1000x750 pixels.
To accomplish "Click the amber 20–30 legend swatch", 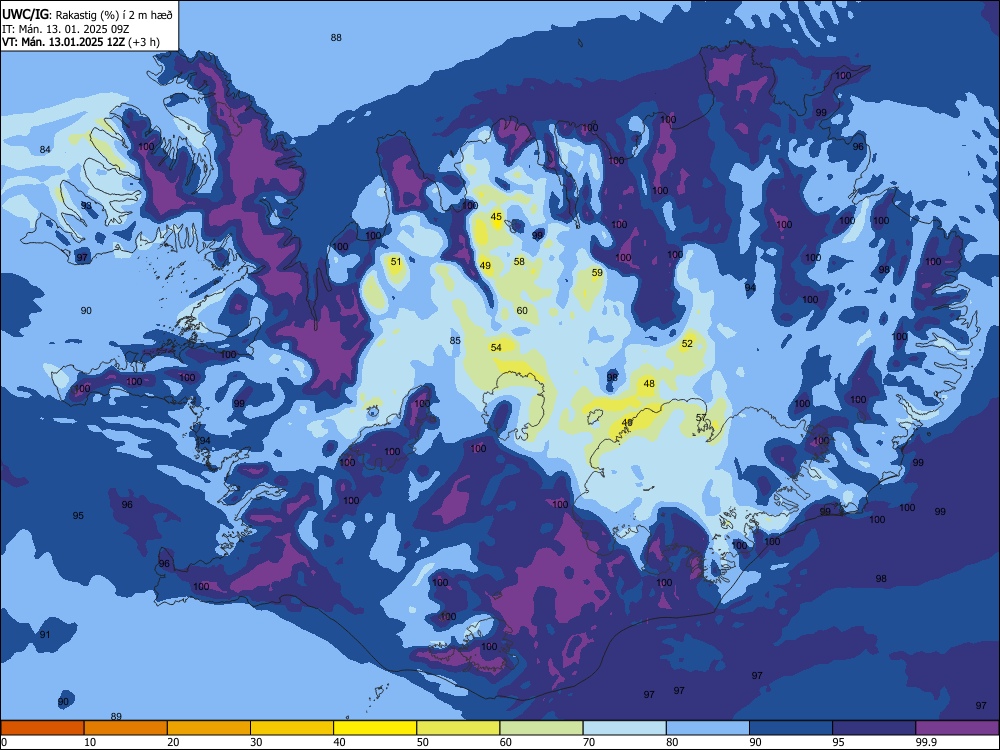I will click(209, 728).
